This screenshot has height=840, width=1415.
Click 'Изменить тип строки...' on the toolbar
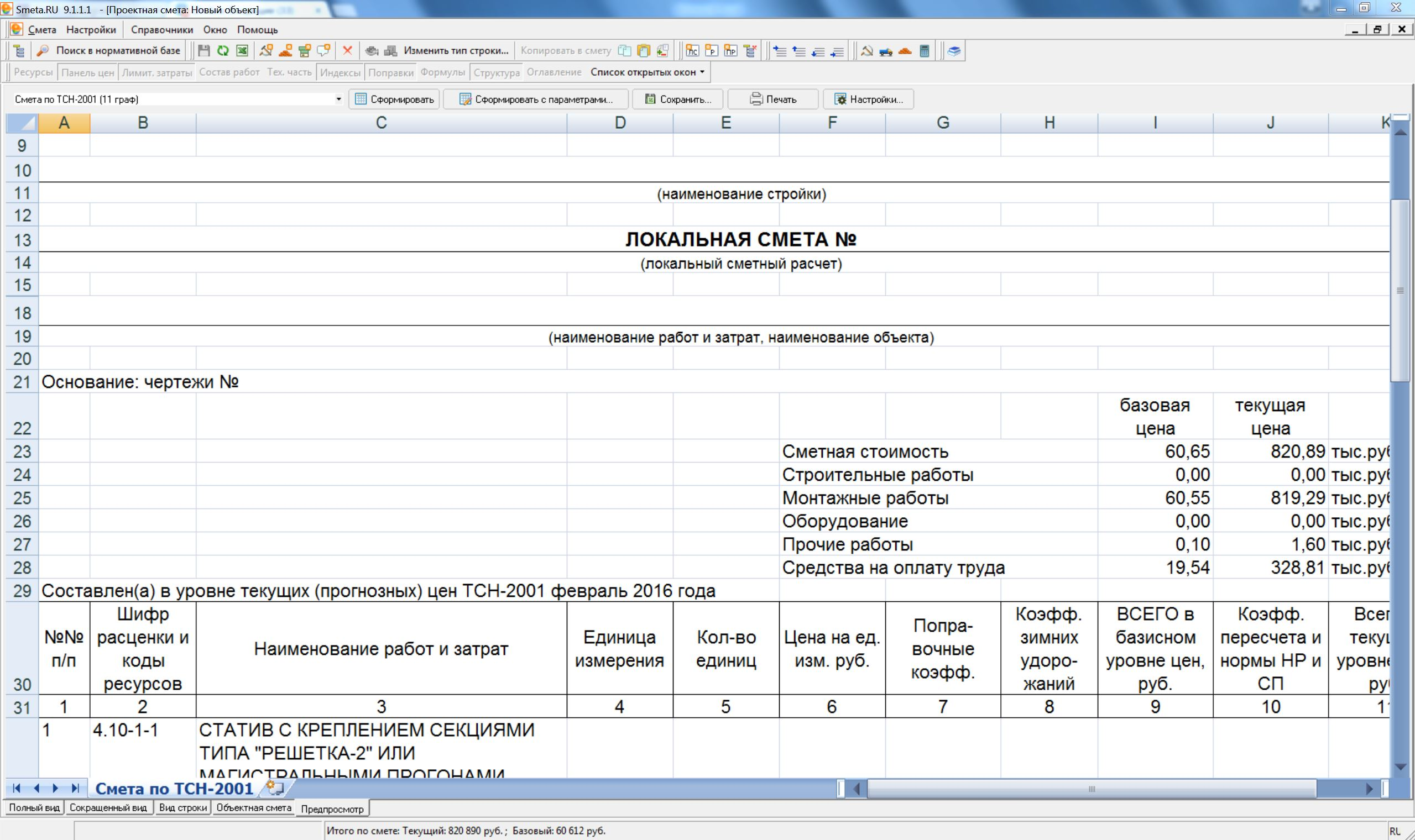(456, 51)
